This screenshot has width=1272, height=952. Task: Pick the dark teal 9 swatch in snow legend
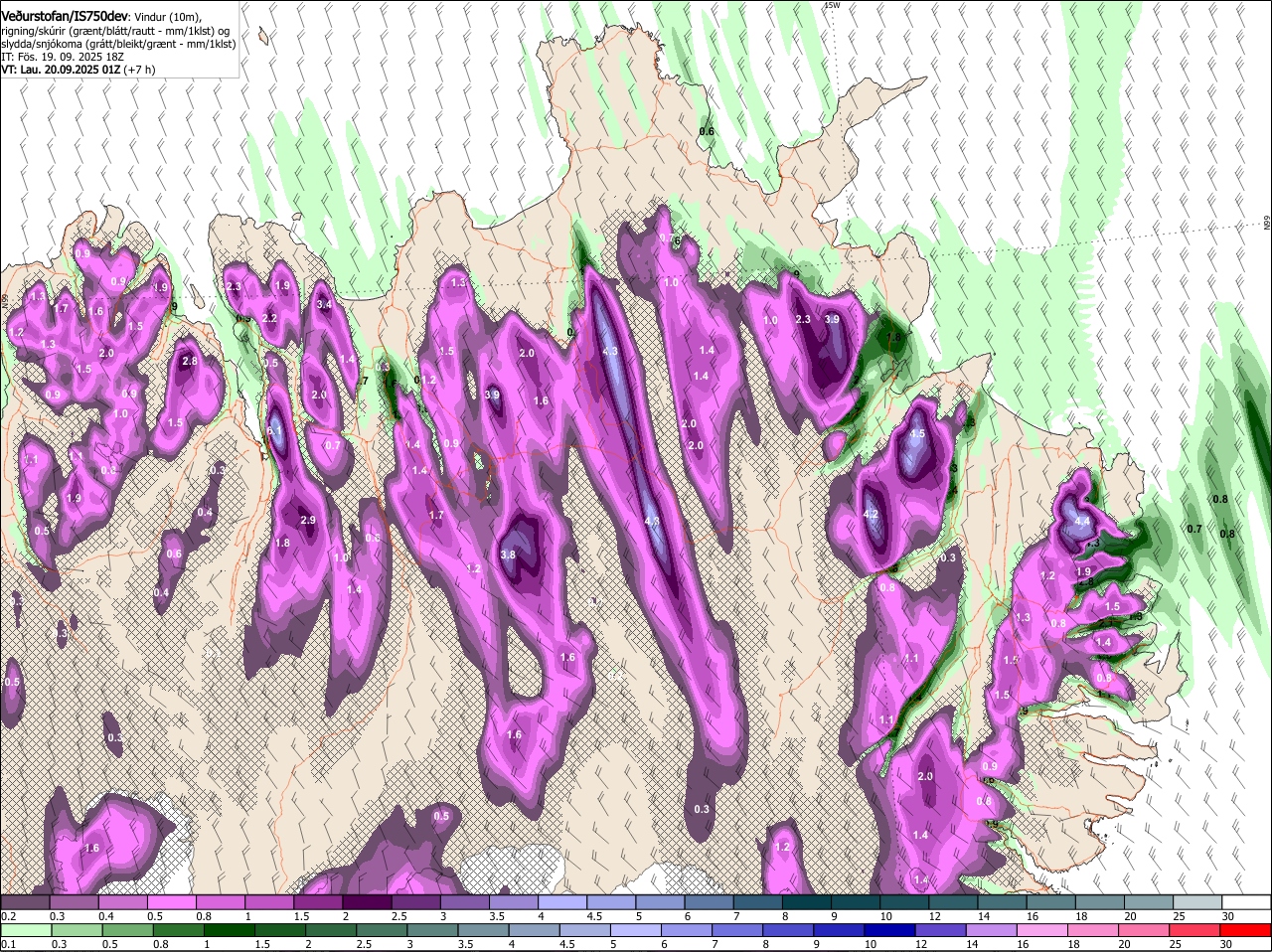pyautogui.click(x=856, y=901)
